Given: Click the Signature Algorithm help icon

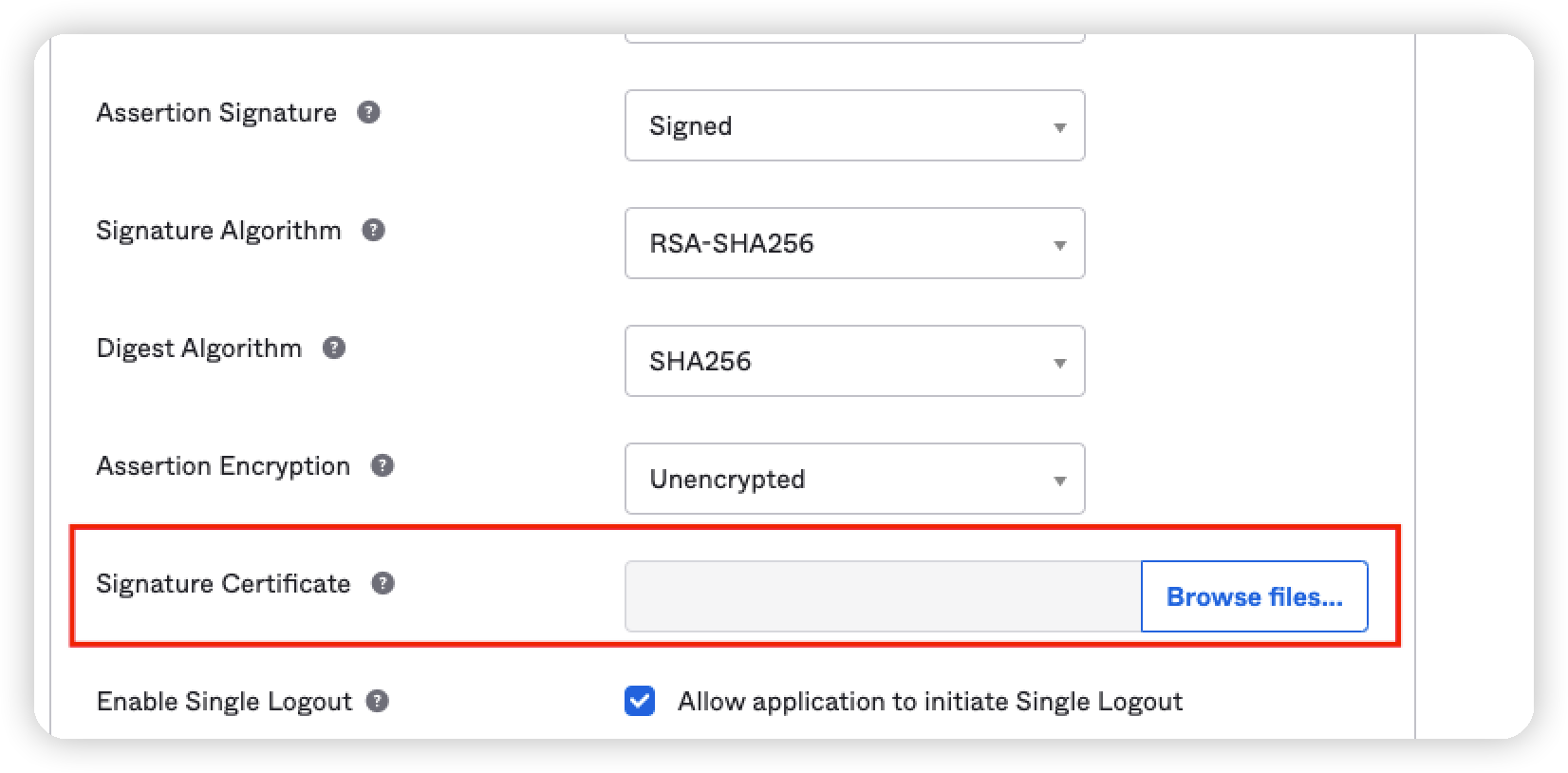Looking at the screenshot, I should tap(373, 231).
